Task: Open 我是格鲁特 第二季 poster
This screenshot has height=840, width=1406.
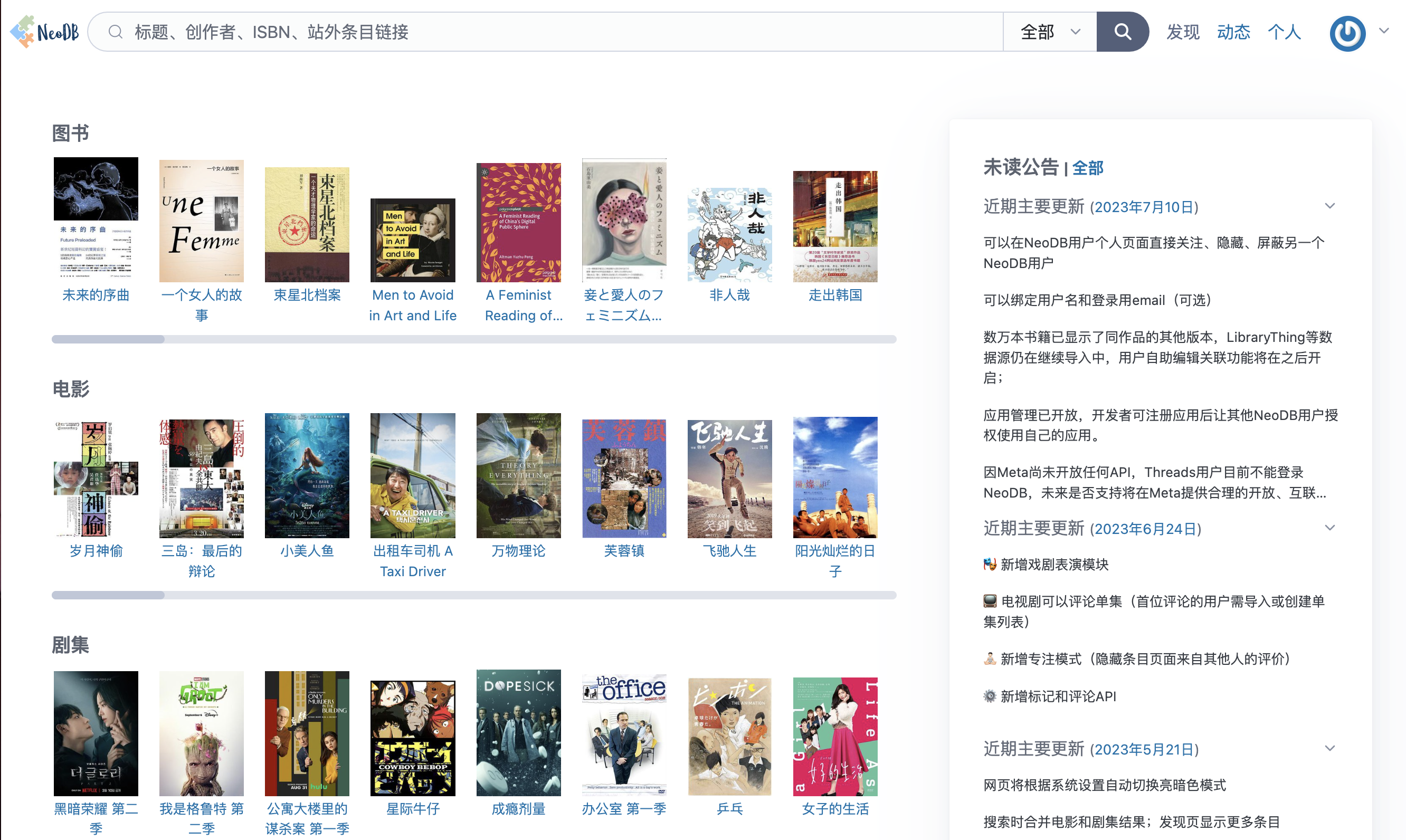Action: tap(202, 733)
